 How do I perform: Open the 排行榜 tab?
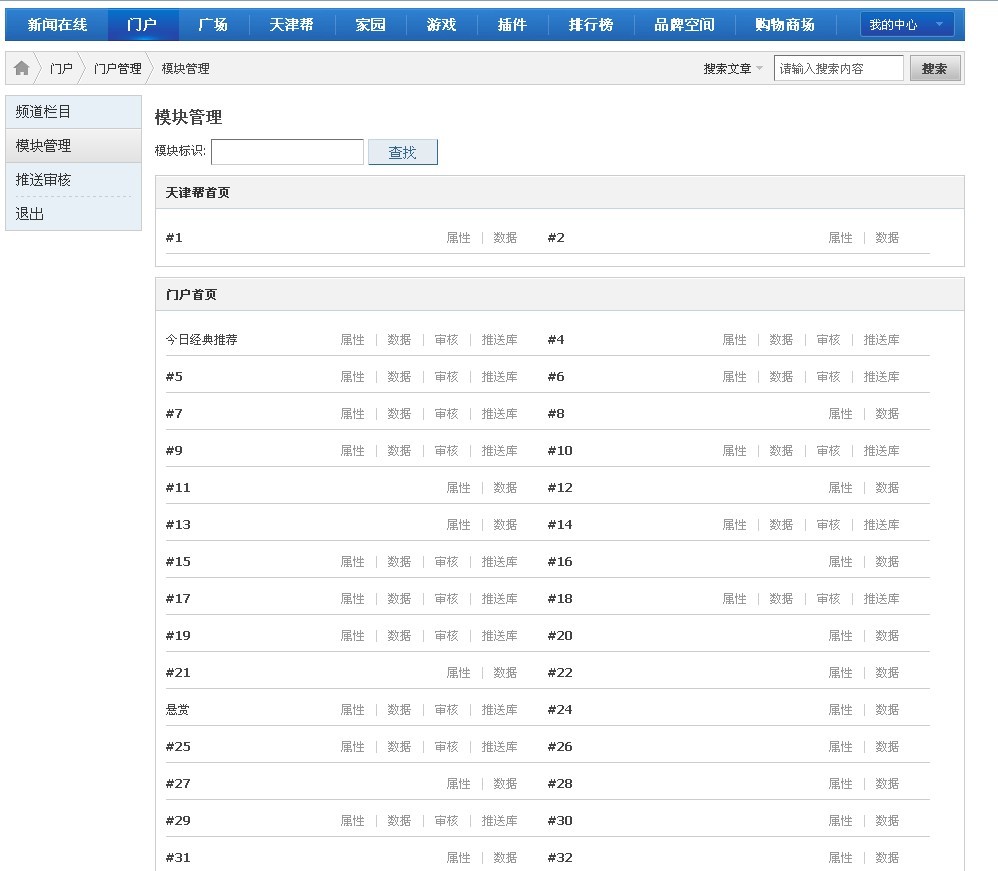(591, 25)
